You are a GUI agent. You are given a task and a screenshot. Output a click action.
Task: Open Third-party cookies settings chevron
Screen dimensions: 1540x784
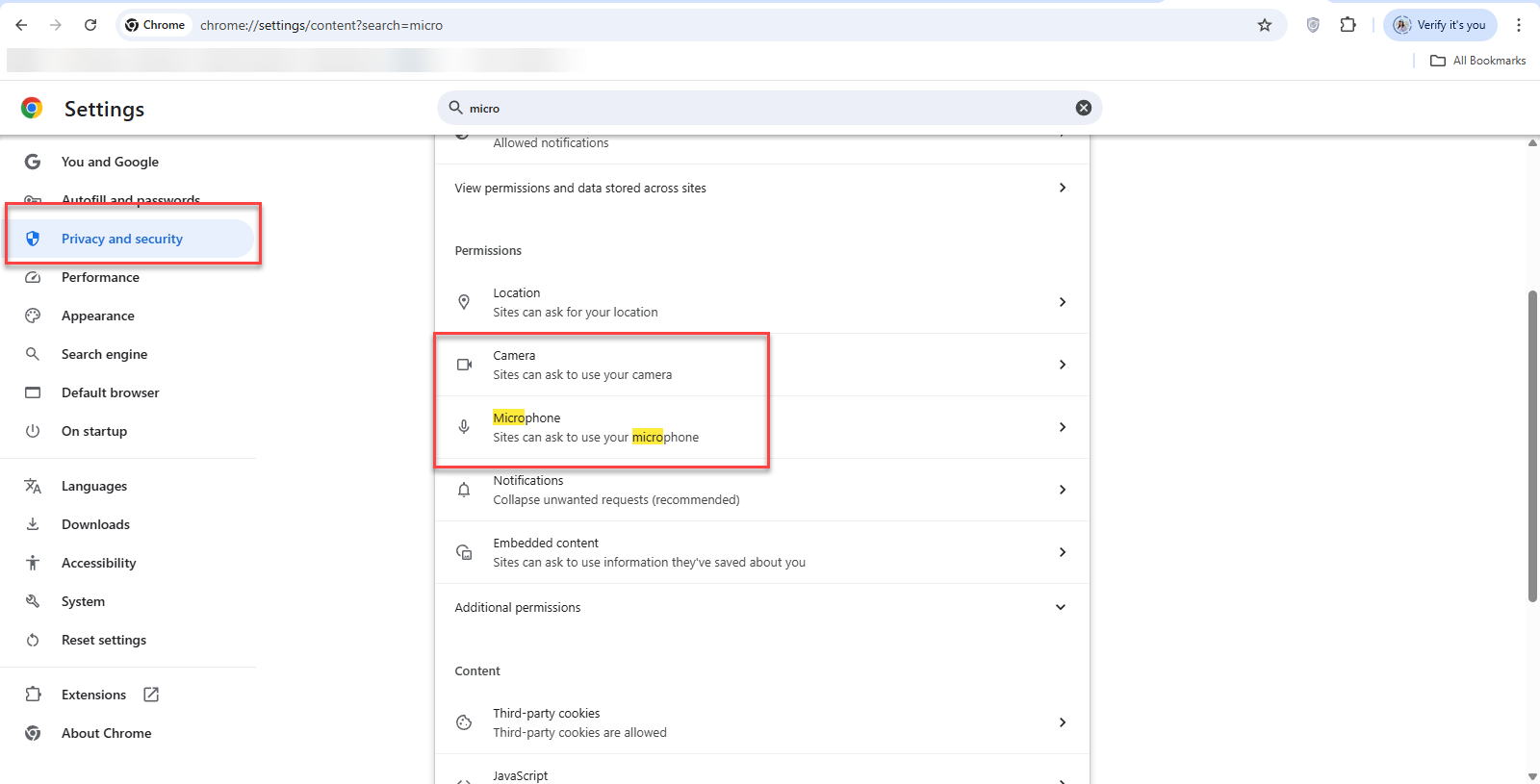[x=1063, y=722]
